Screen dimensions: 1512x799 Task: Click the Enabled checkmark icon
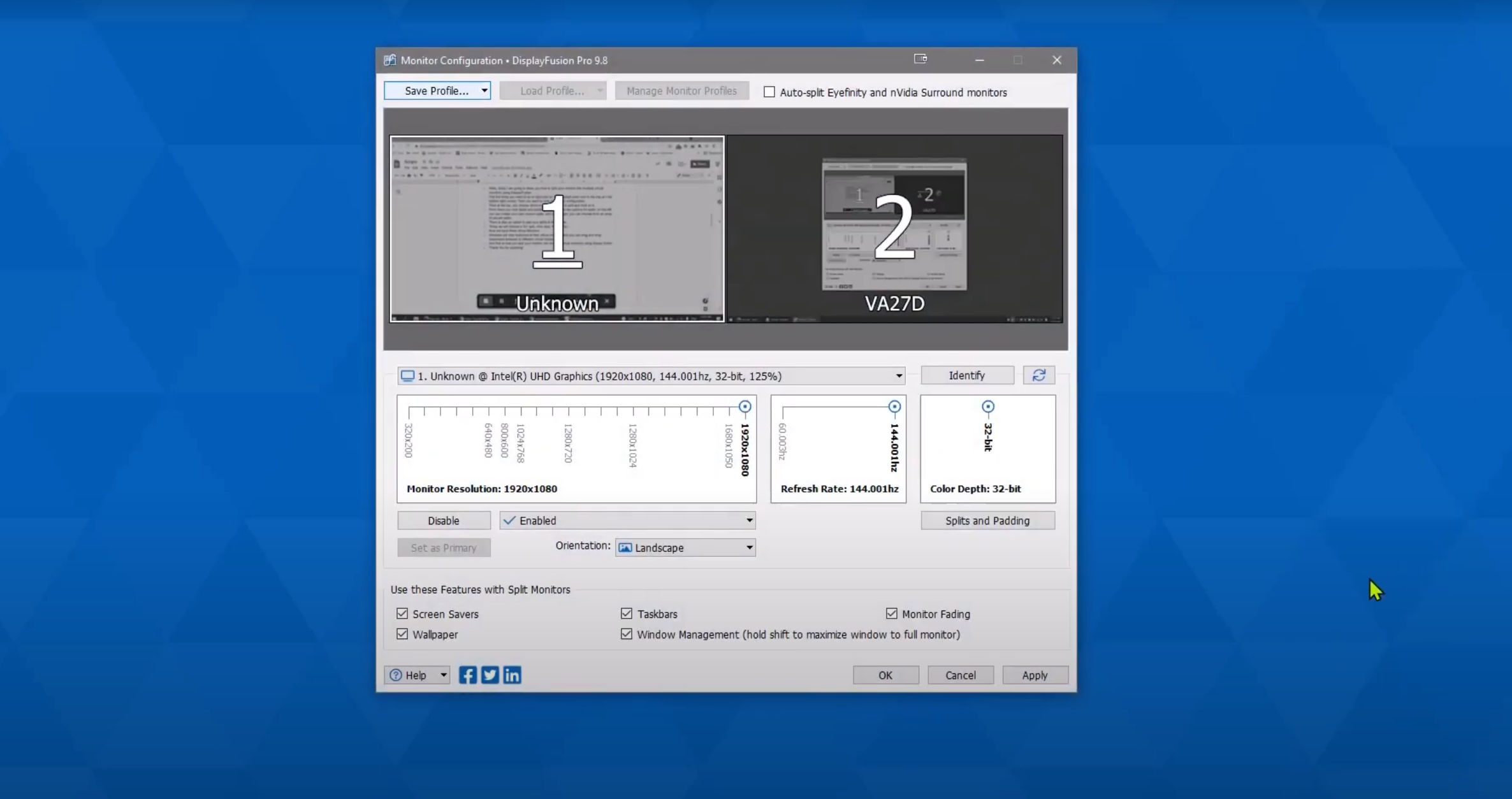509,521
